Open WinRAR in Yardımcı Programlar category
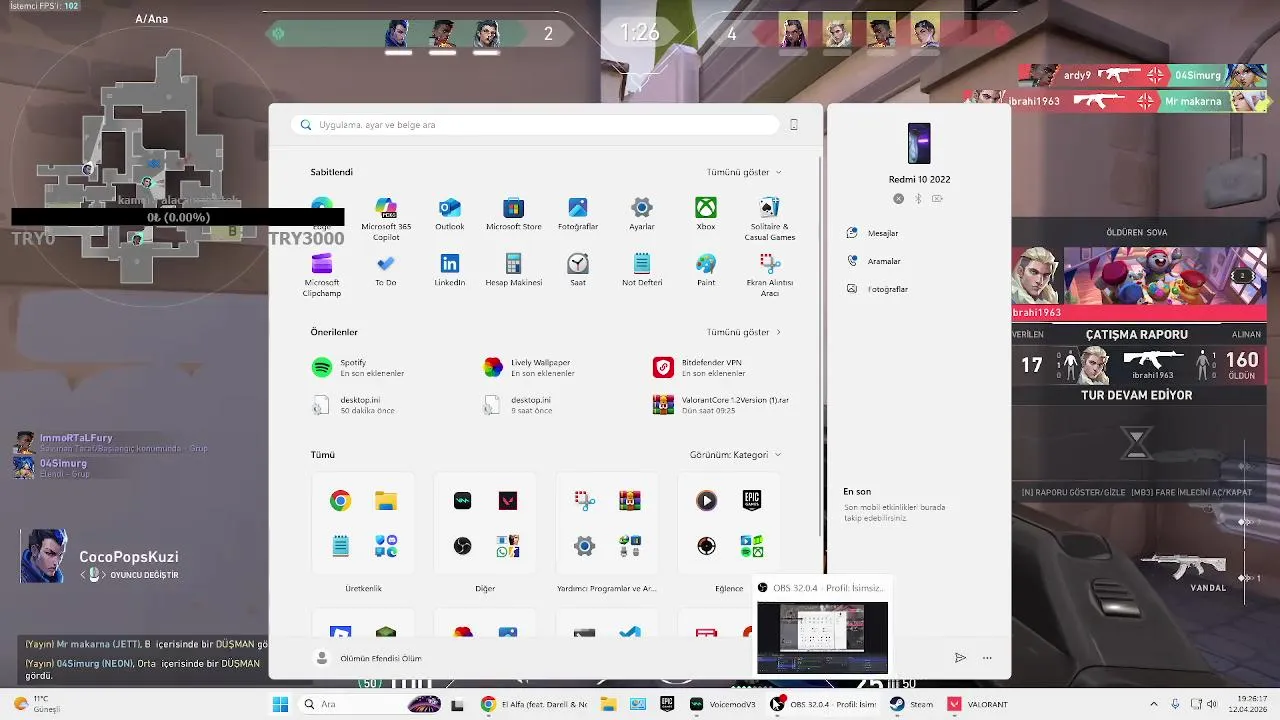The height and width of the screenshot is (720, 1280). (630, 501)
